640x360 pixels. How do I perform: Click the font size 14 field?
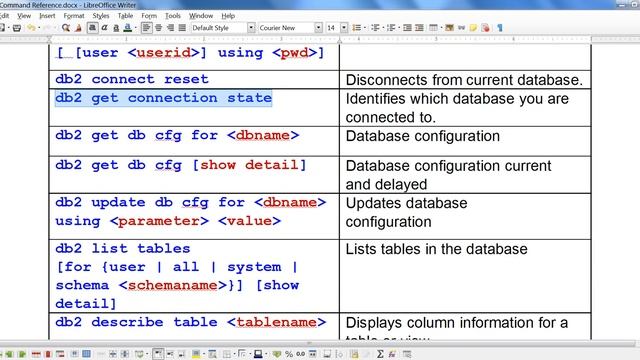pos(333,28)
